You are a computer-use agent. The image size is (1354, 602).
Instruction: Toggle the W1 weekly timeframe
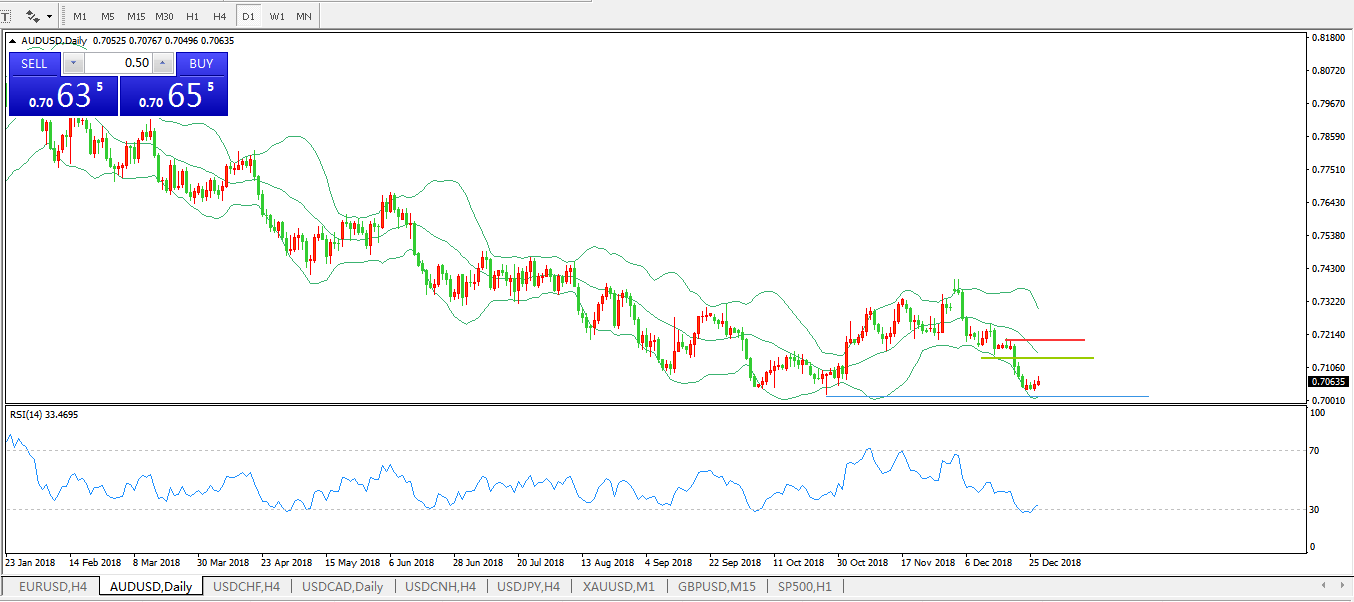[277, 16]
